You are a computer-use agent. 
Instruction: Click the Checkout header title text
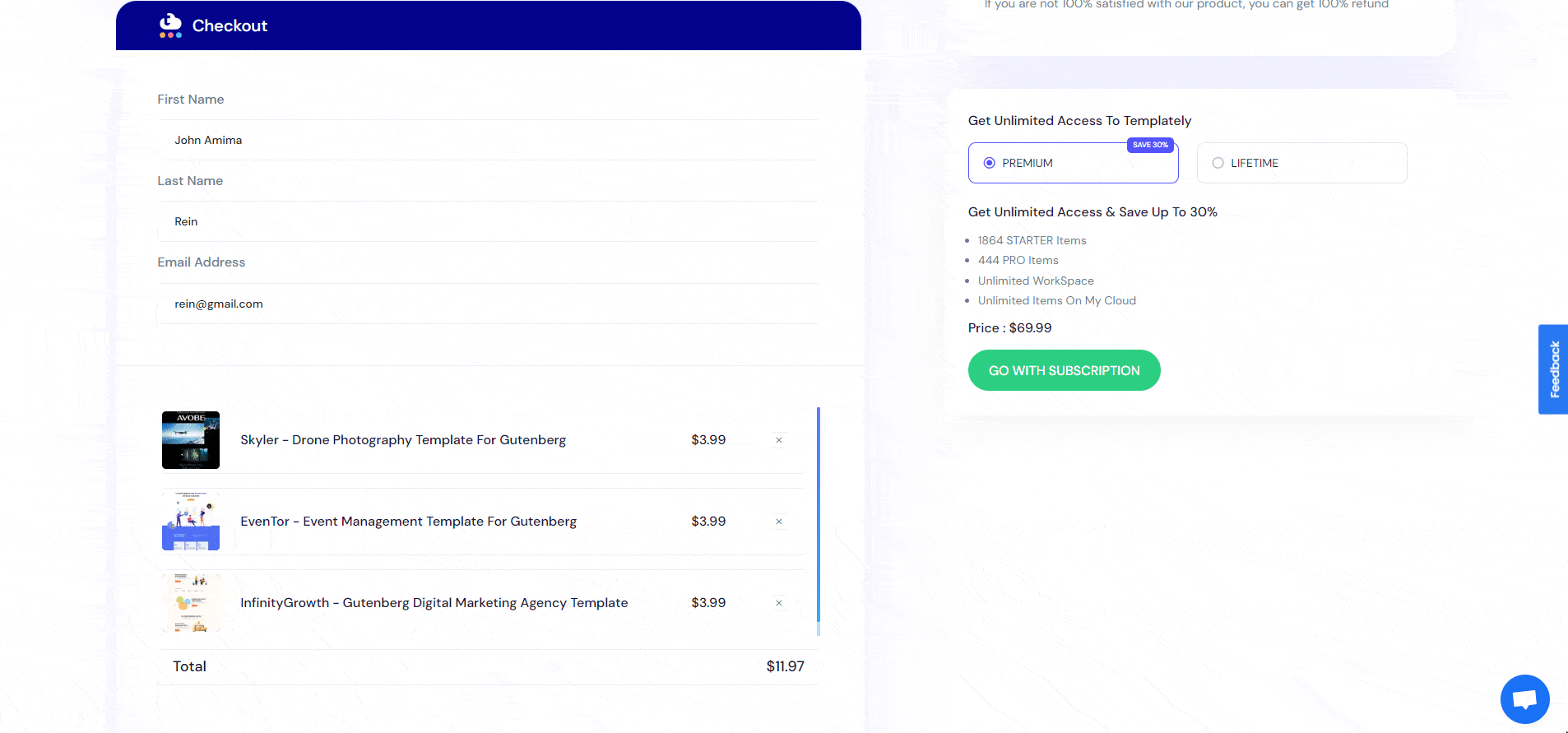tap(230, 26)
